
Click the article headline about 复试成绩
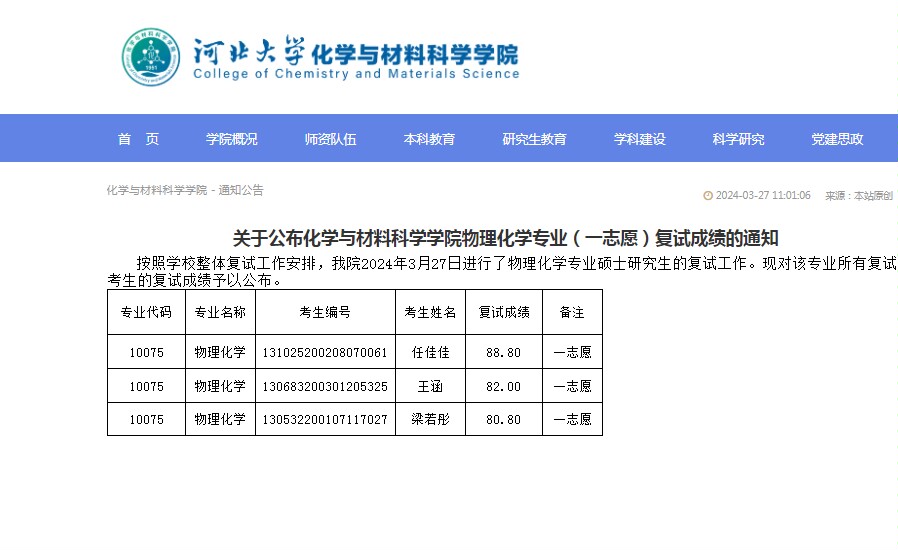coord(505,238)
